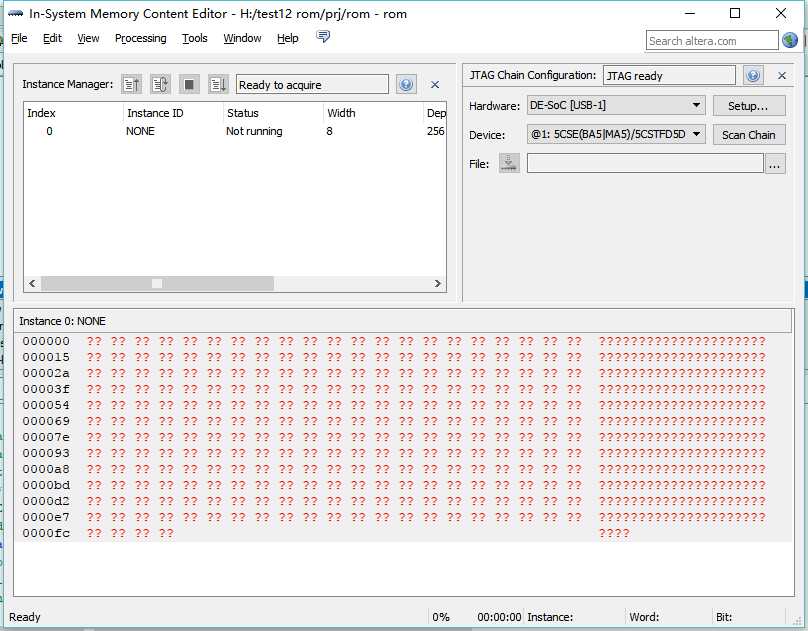Open JTAG Chain Configuration help icon
Image resolution: width=808 pixels, height=631 pixels.
753,76
